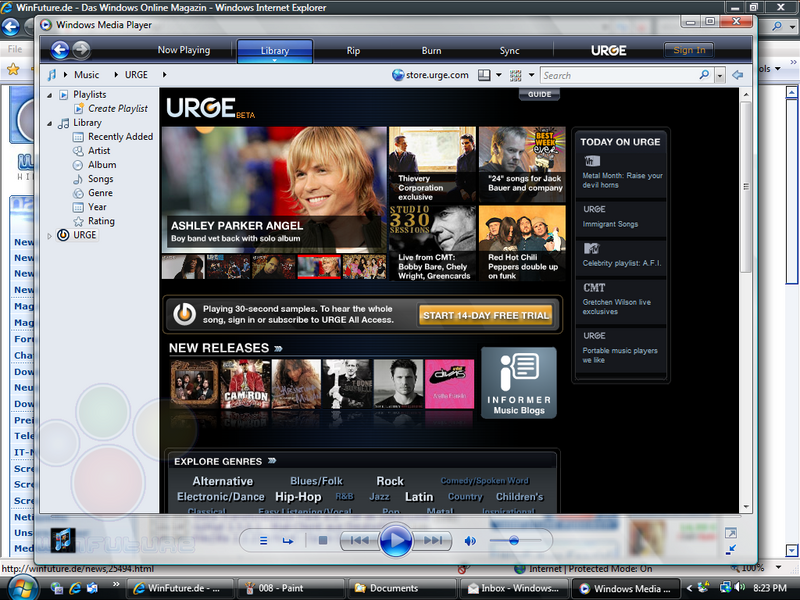This screenshot has height=600, width=800.
Task: Open the URGE store tab
Action: pos(608,50)
